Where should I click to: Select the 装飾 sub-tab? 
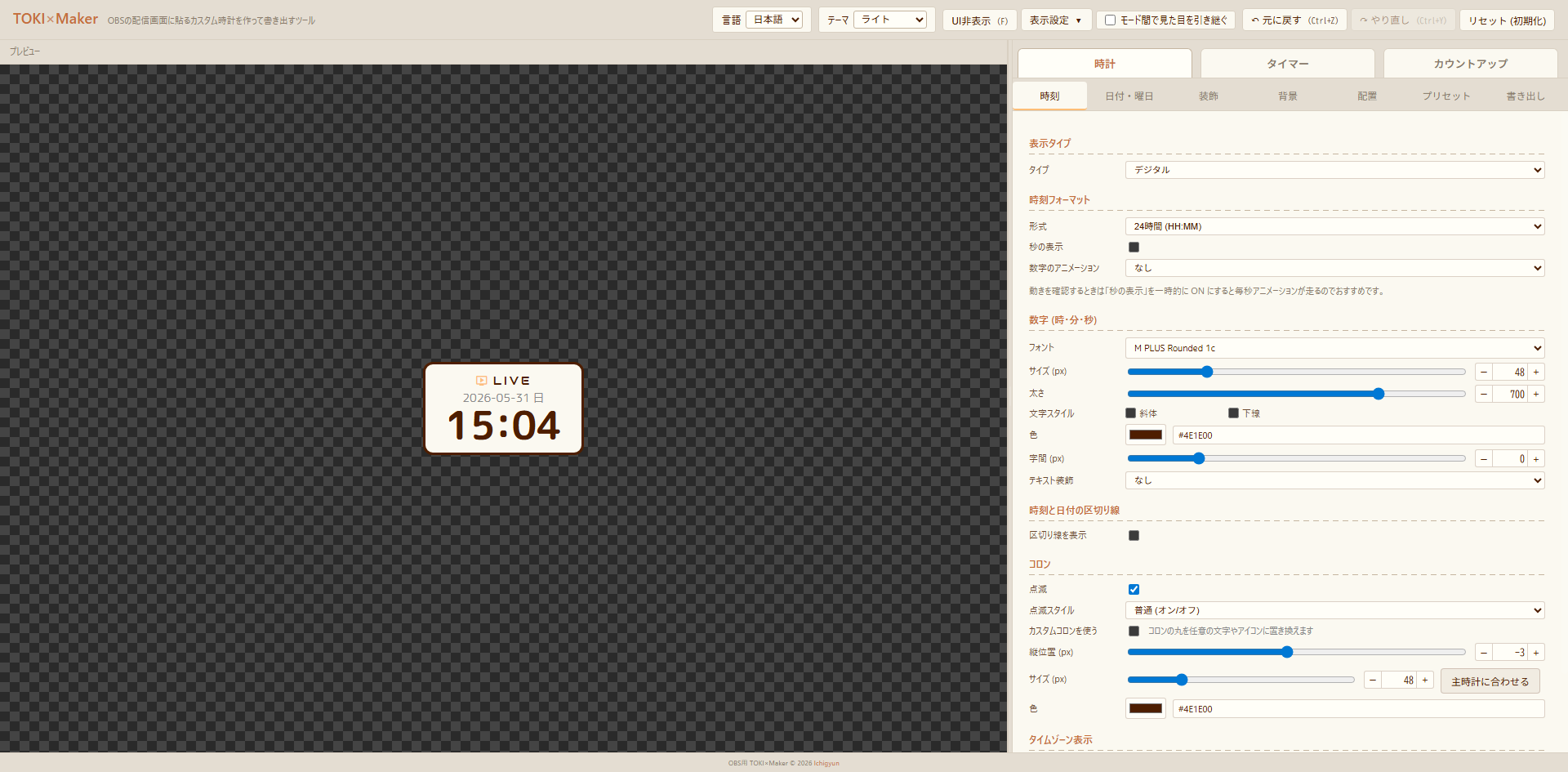click(x=1209, y=96)
